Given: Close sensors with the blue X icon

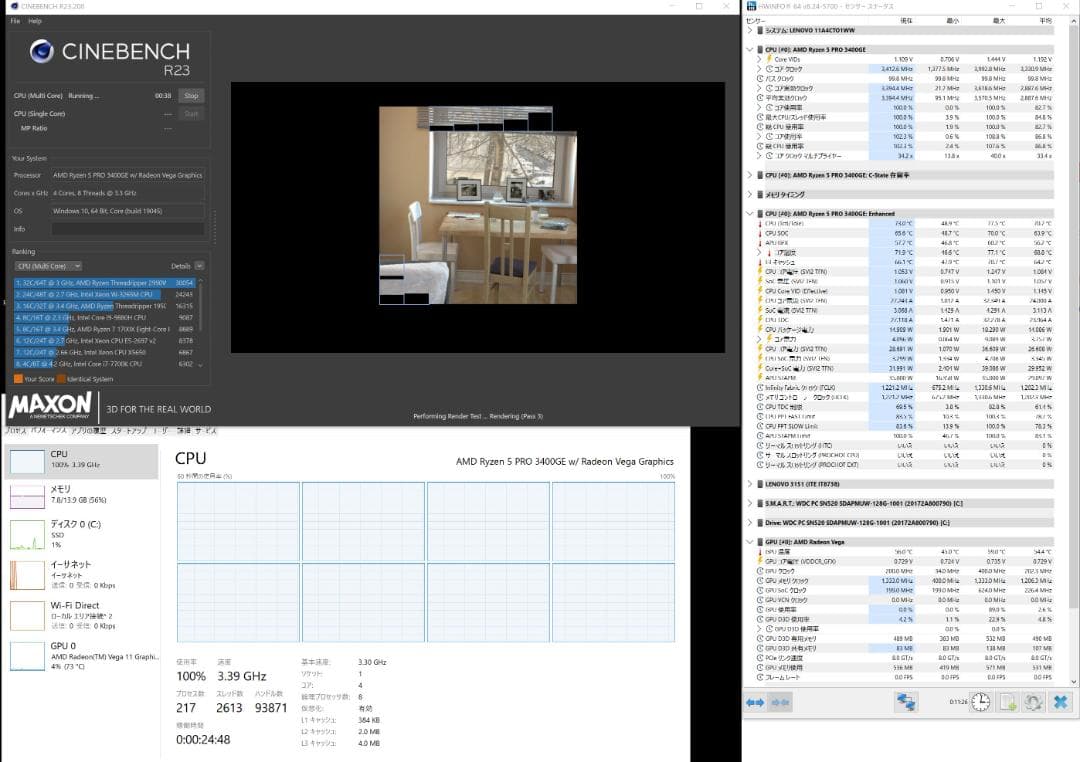Looking at the screenshot, I should tap(1060, 702).
